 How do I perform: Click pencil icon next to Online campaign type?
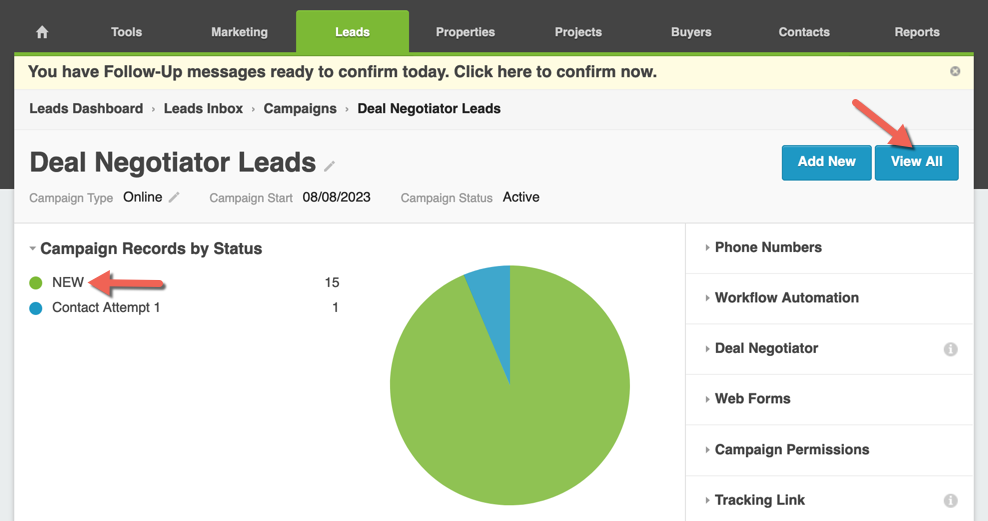pyautogui.click(x=174, y=198)
